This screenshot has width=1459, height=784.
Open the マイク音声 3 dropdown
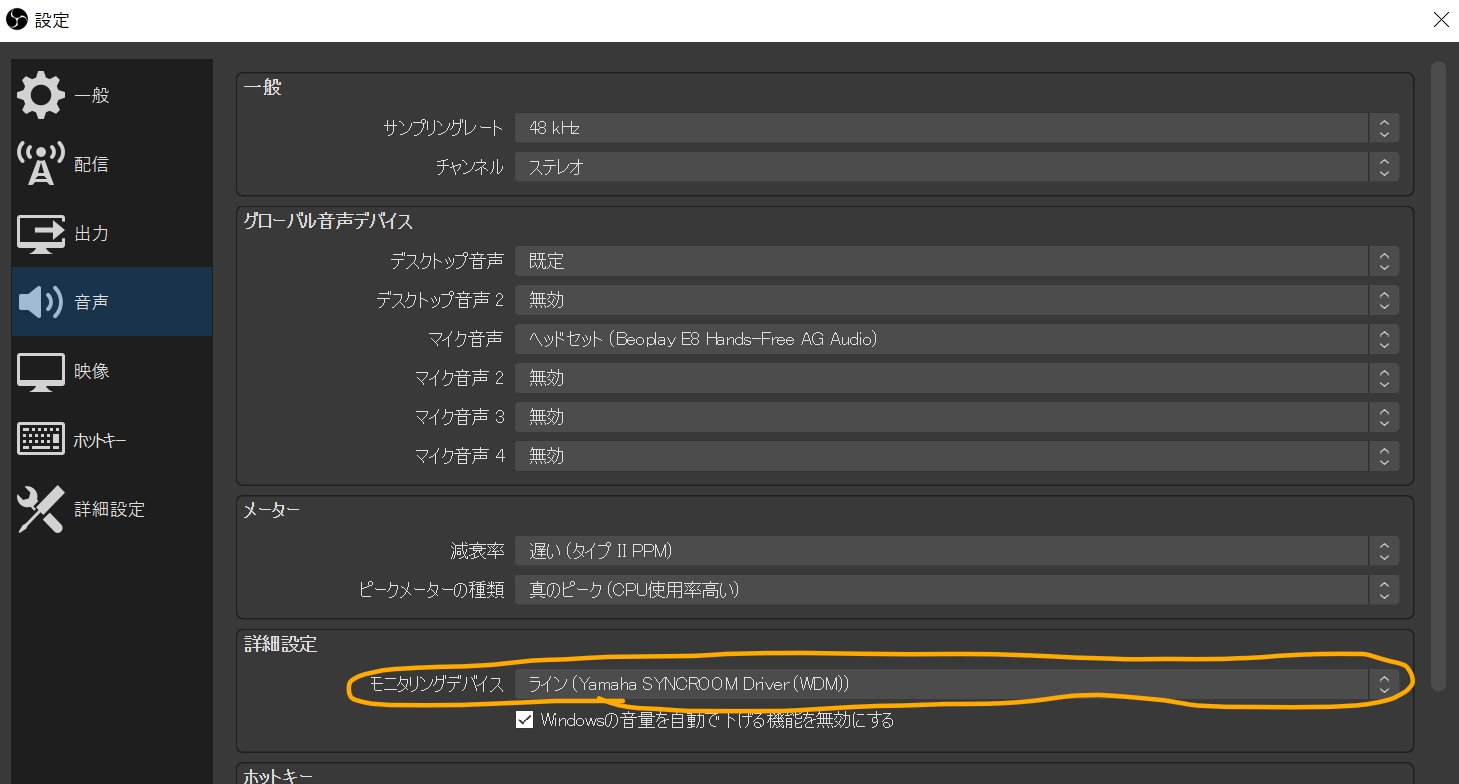(x=957, y=417)
